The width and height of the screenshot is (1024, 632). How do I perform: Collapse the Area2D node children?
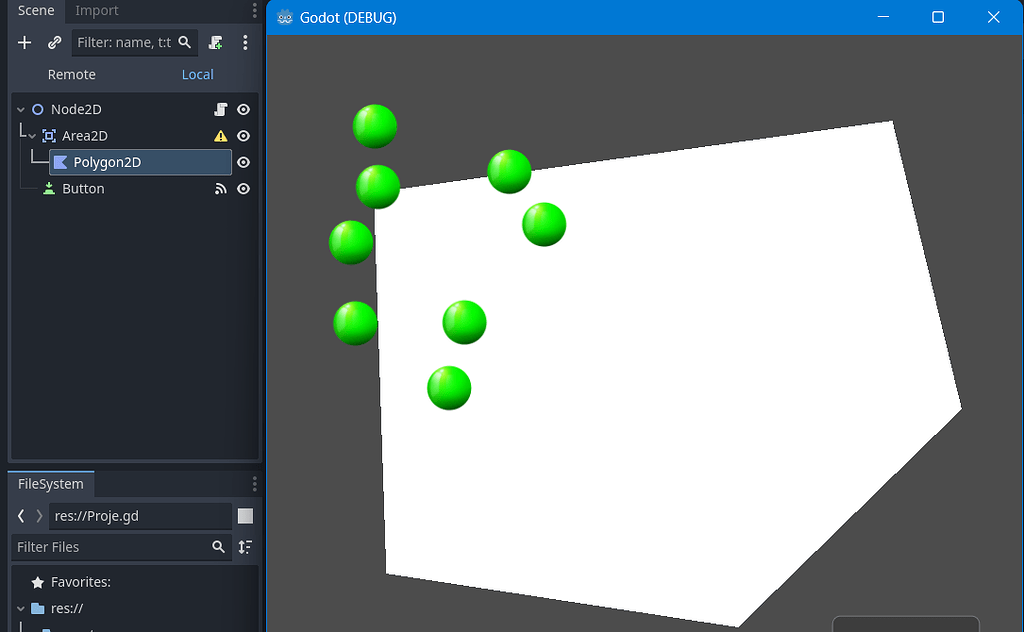[31, 135]
